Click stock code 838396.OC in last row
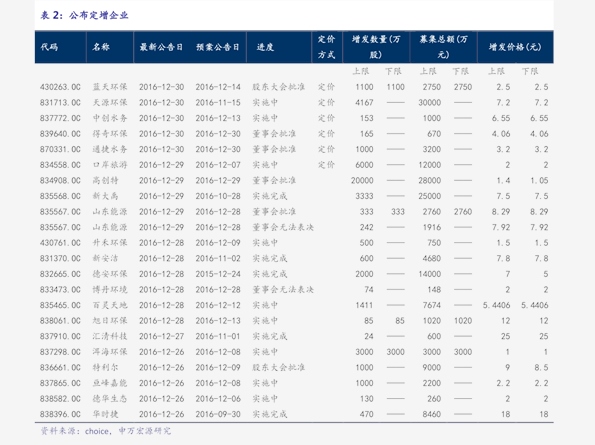The height and width of the screenshot is (445, 595). [60, 414]
